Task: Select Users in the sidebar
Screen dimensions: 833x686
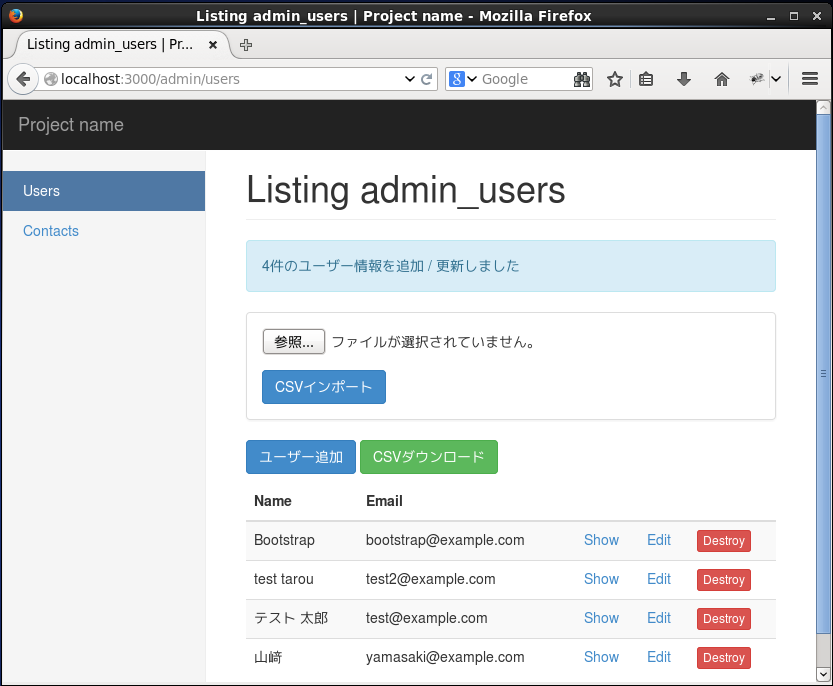Action: (104, 191)
